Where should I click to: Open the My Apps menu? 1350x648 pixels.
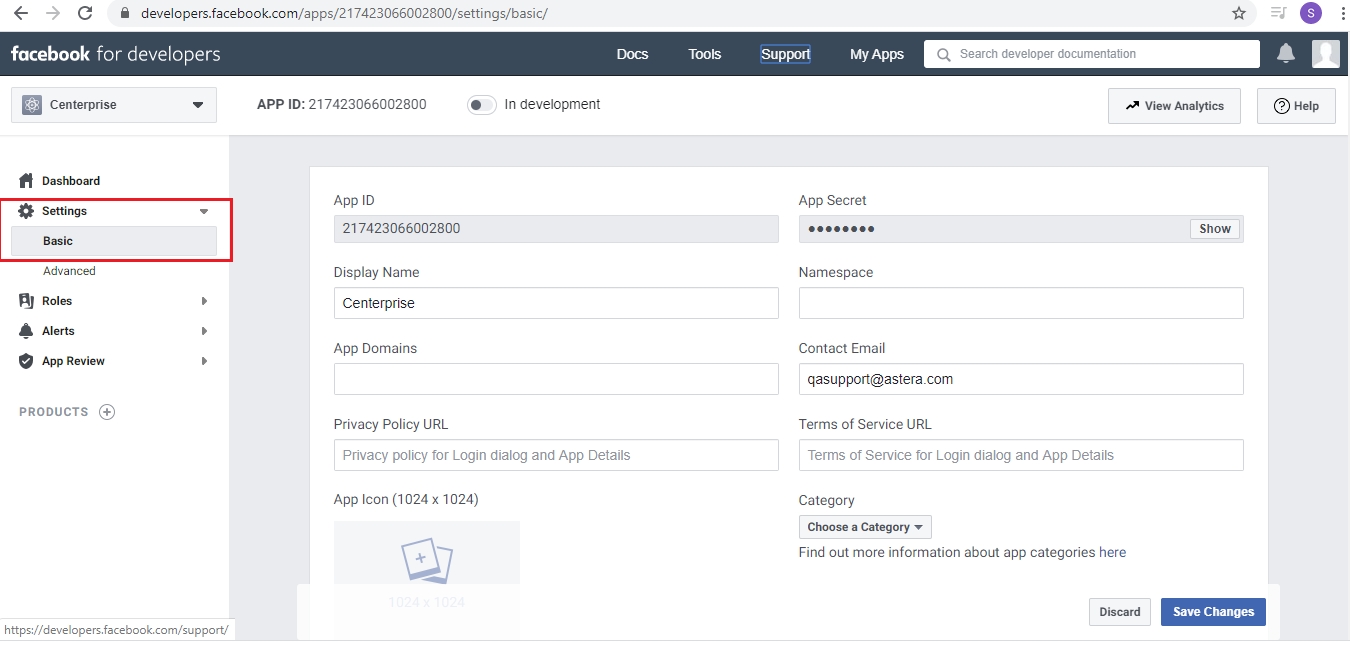click(876, 54)
